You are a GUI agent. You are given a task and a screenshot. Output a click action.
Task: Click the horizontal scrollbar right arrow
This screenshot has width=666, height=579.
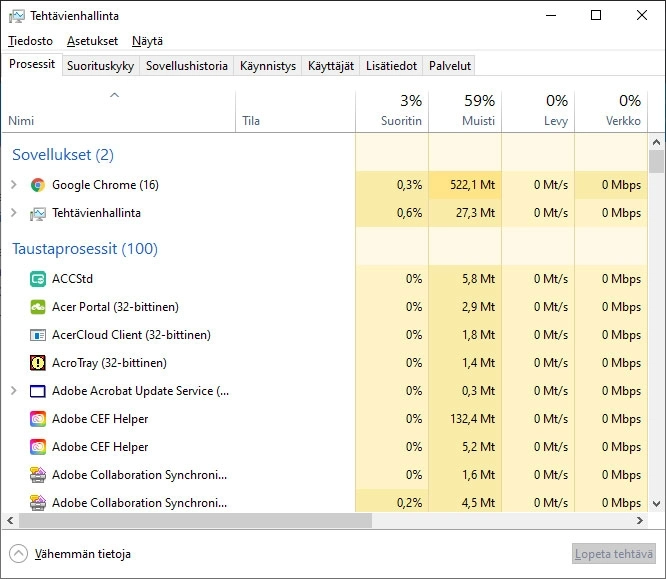click(x=641, y=520)
